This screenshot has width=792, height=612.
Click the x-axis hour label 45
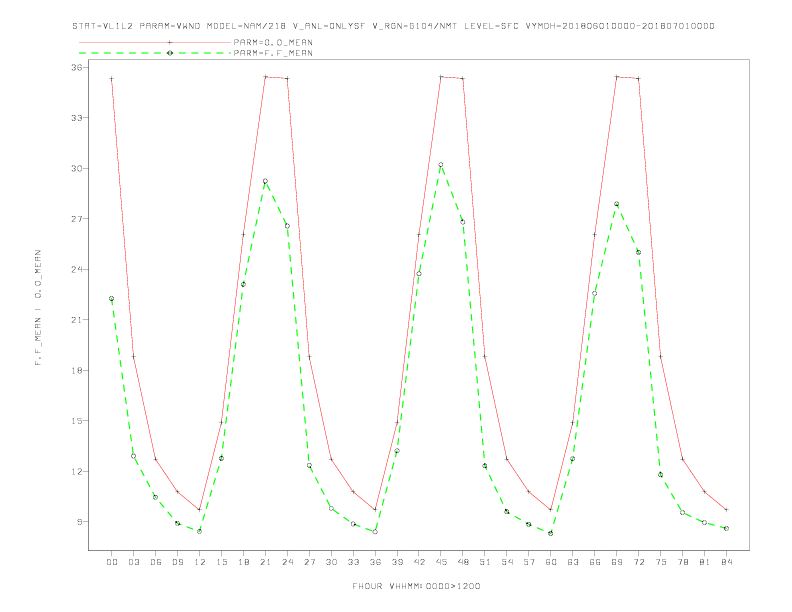(x=441, y=562)
